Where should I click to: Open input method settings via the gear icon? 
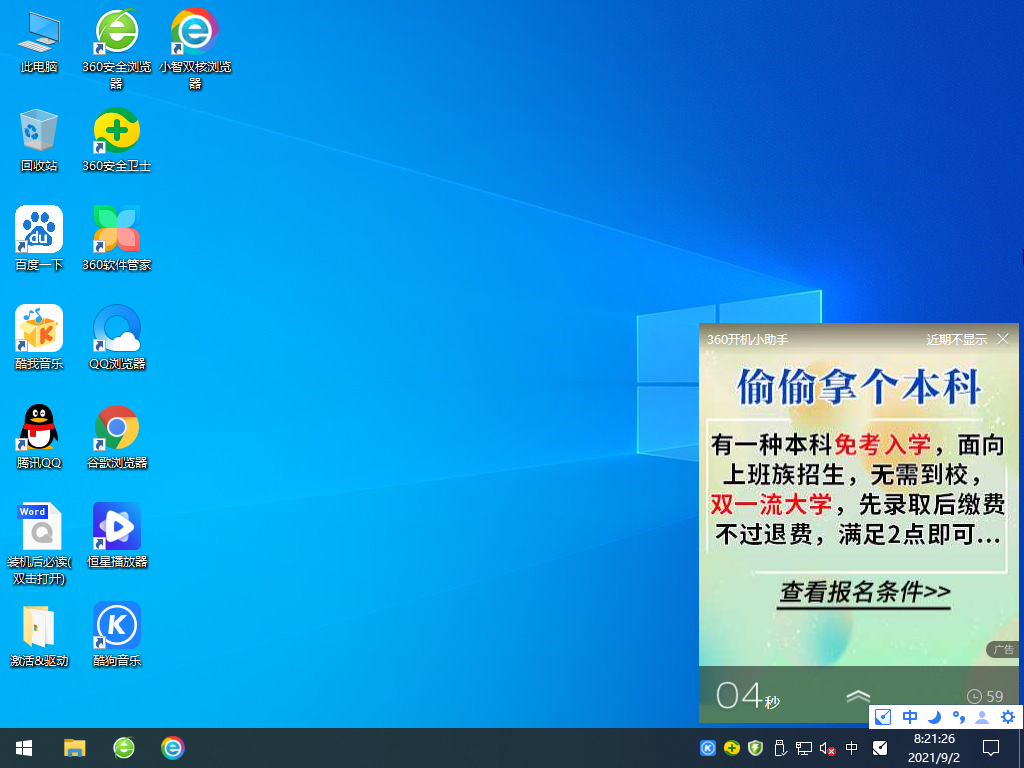coord(1007,717)
